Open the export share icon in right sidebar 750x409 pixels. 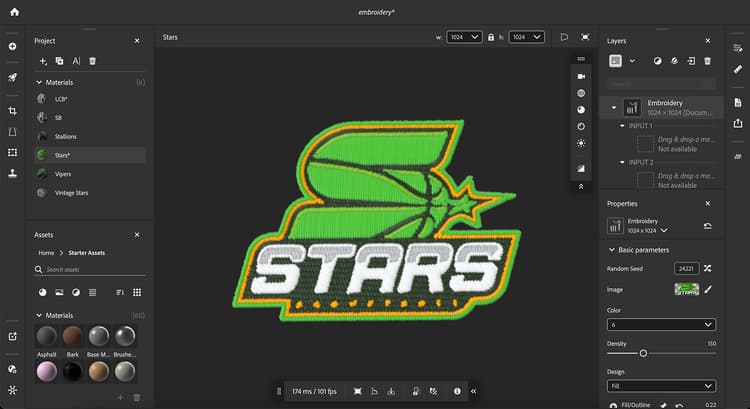[738, 123]
